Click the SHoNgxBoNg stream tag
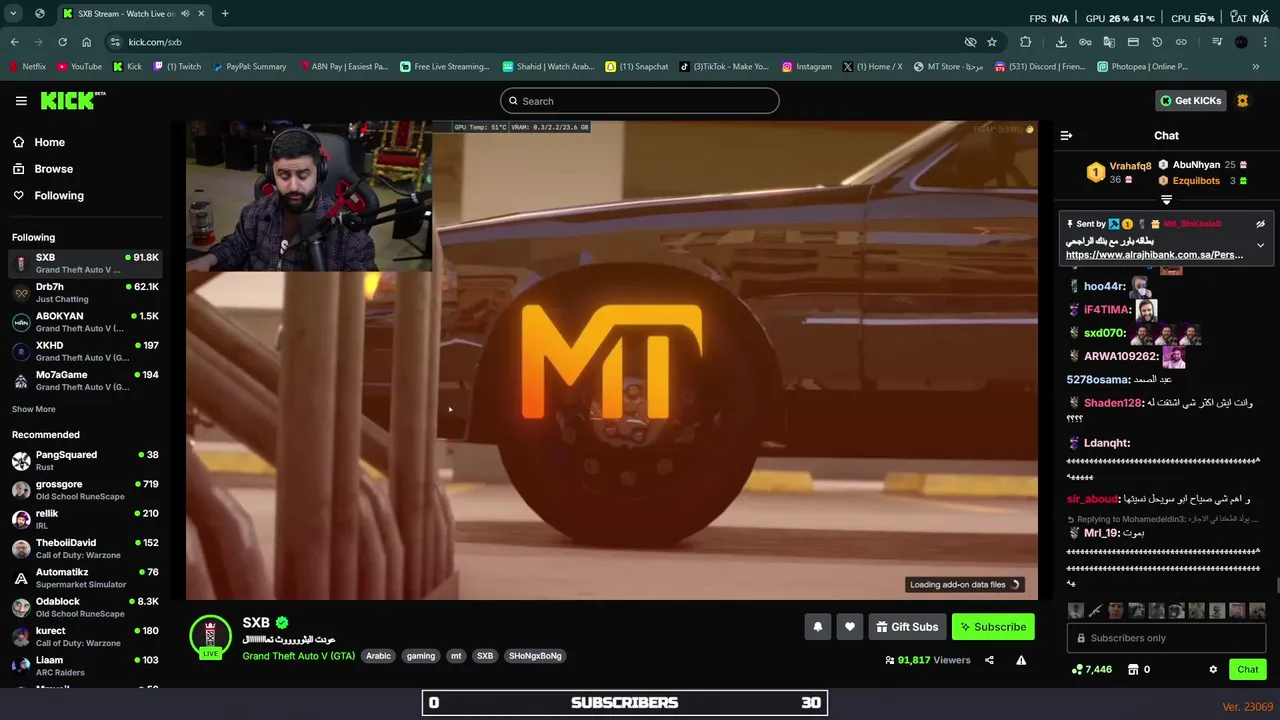This screenshot has height=720, width=1280. coord(535,656)
